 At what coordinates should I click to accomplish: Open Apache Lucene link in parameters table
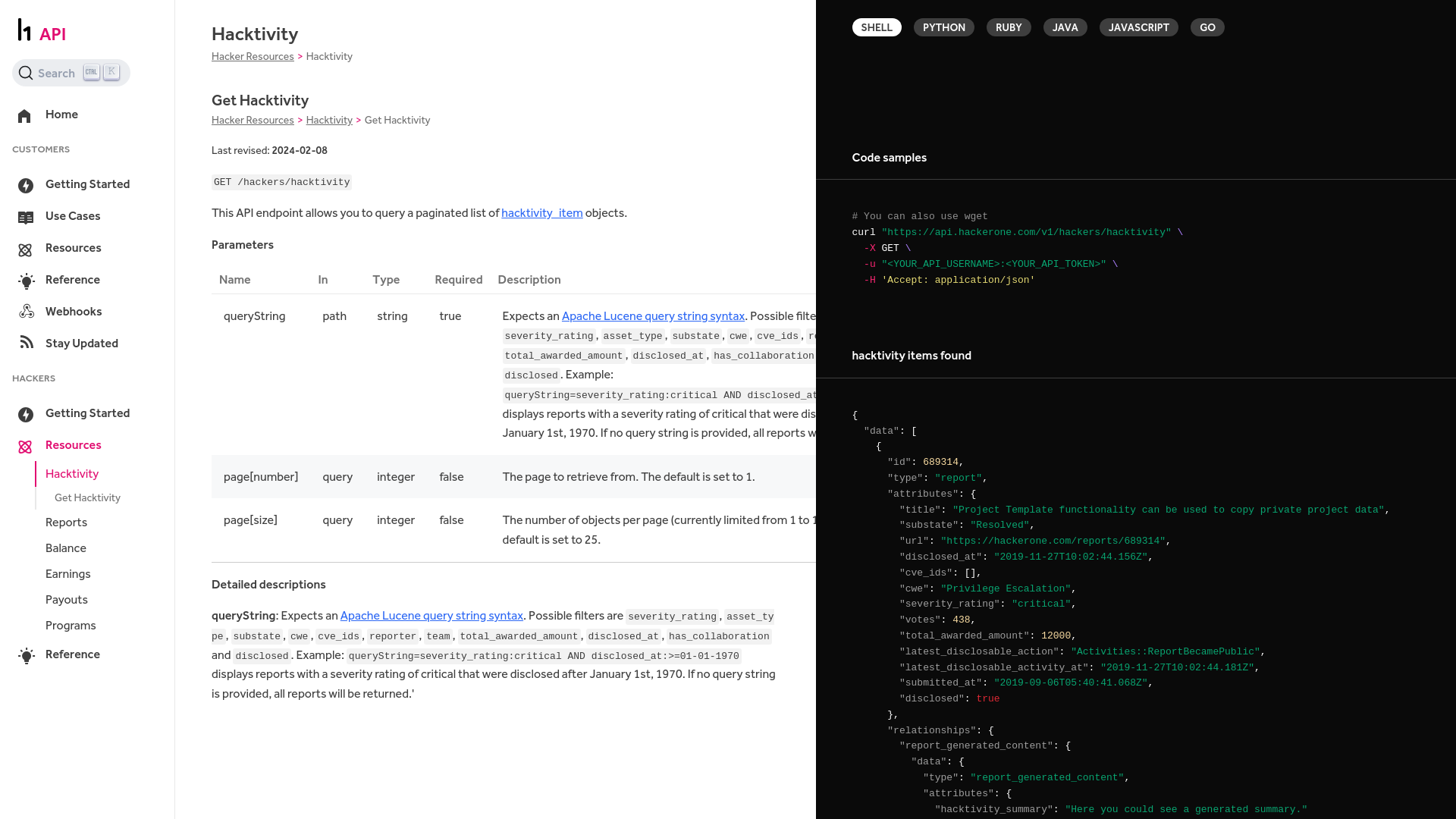653,316
